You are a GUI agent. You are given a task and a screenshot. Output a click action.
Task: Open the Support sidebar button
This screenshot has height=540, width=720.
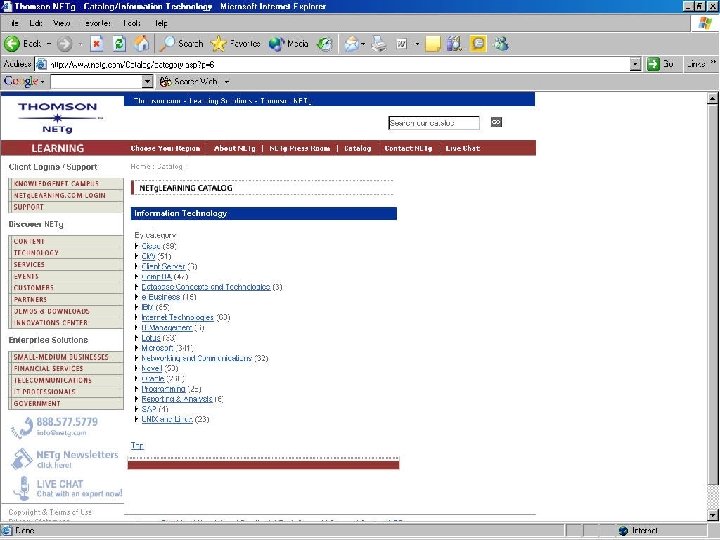click(x=66, y=207)
